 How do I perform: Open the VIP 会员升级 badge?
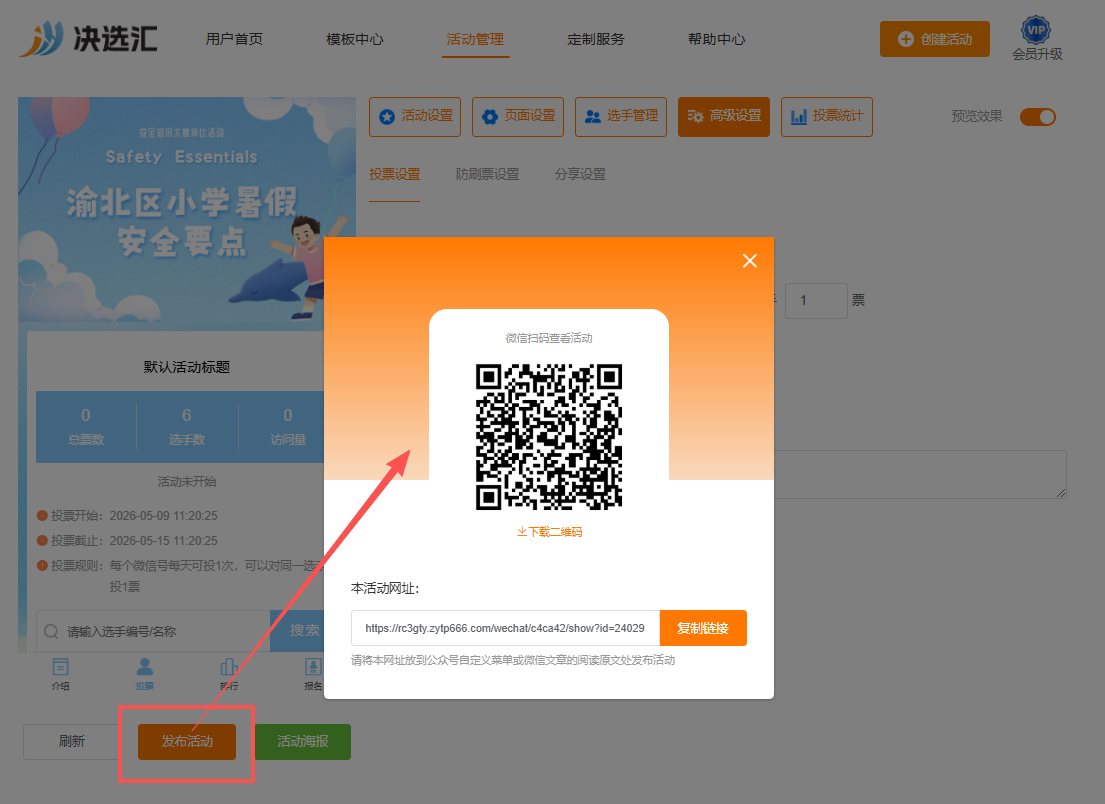point(1037,39)
